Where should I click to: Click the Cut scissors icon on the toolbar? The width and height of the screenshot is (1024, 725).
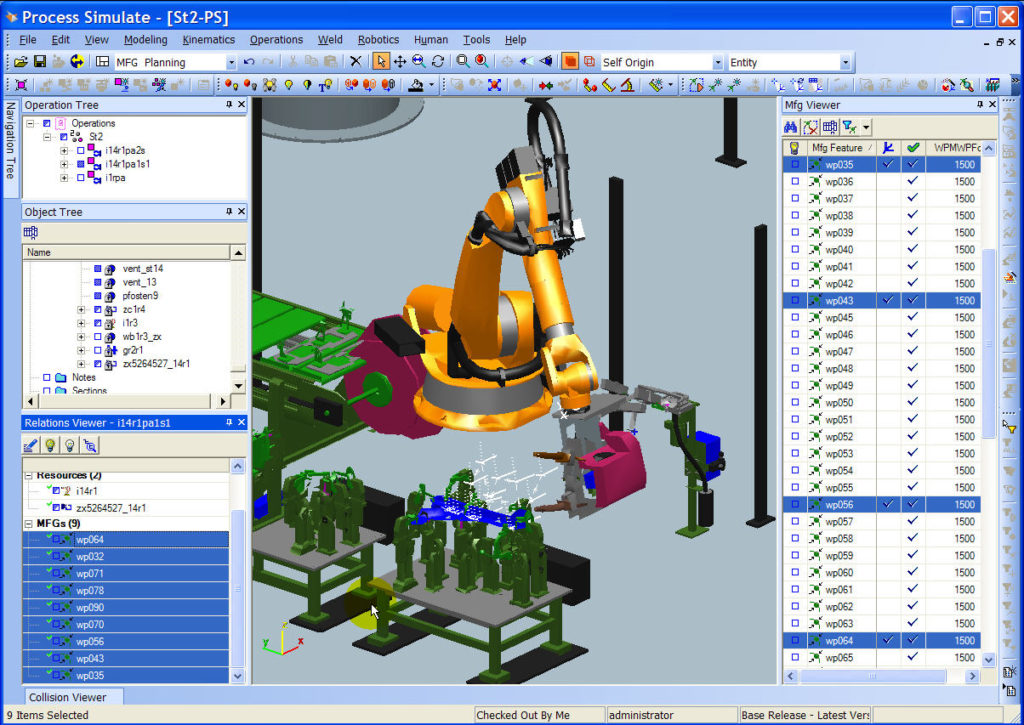tap(291, 61)
